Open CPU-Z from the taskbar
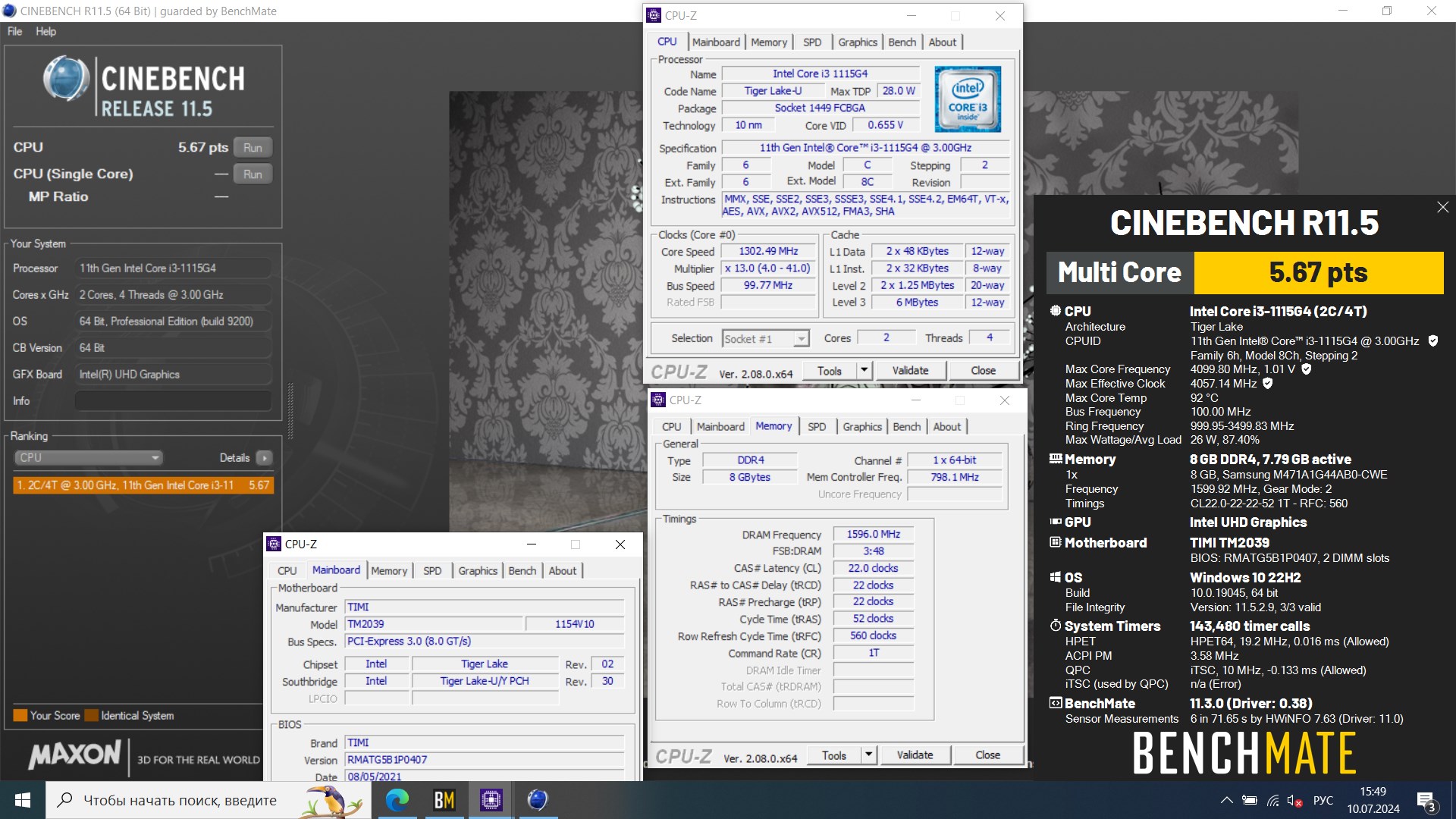This screenshot has height=819, width=1456. click(x=491, y=800)
